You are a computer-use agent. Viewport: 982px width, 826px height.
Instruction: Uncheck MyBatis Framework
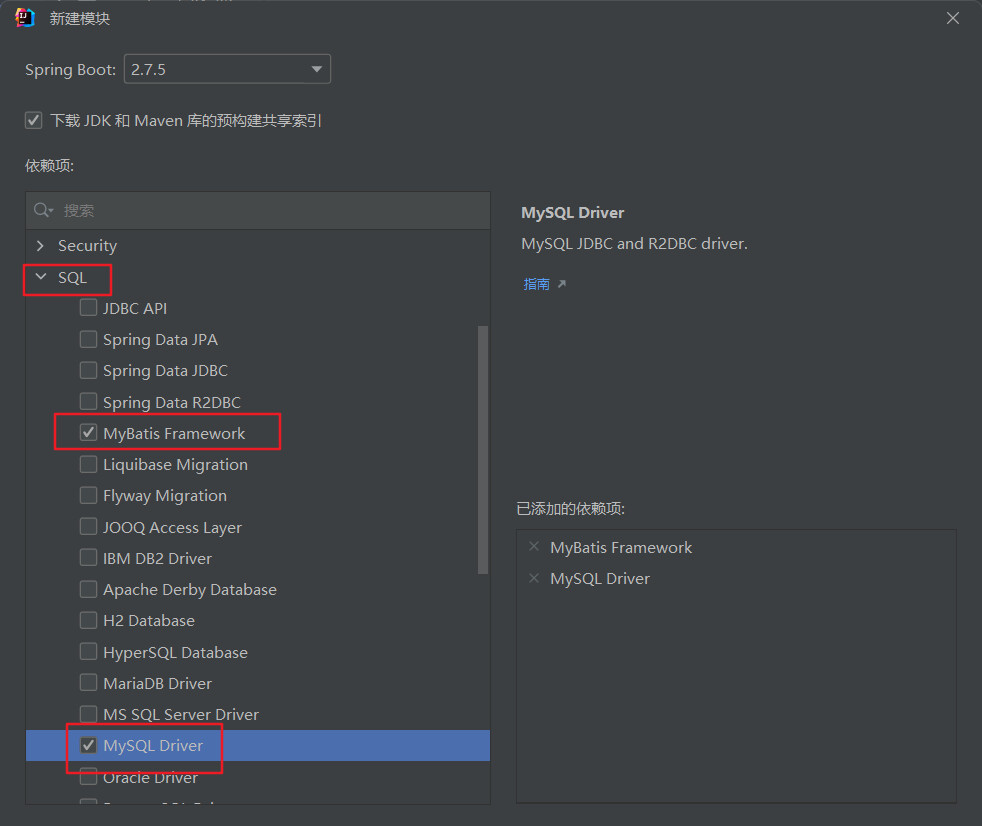coord(88,433)
